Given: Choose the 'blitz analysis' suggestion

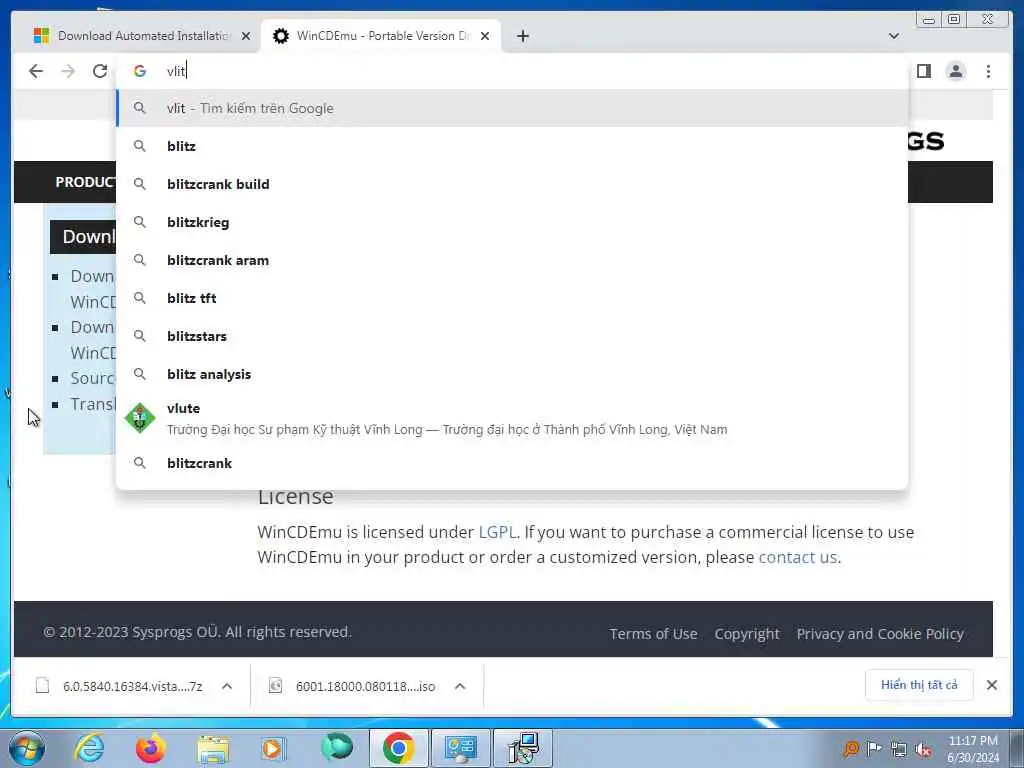Looking at the screenshot, I should [x=512, y=374].
